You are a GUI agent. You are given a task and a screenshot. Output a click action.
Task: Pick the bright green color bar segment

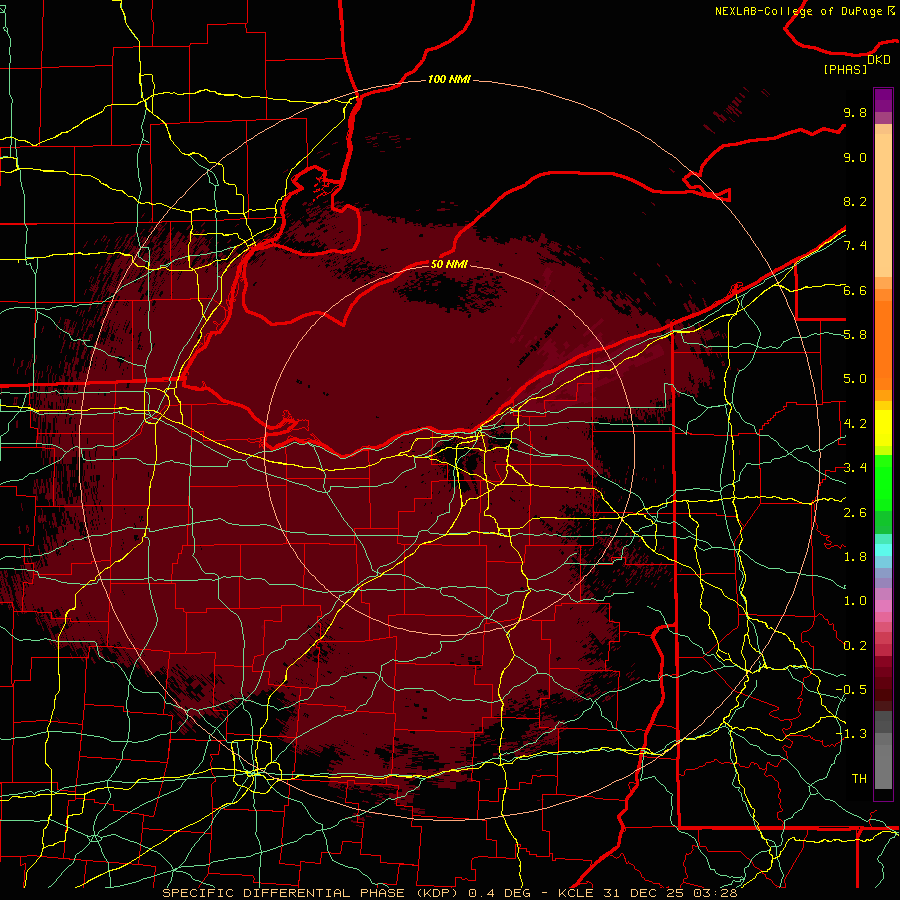point(883,482)
